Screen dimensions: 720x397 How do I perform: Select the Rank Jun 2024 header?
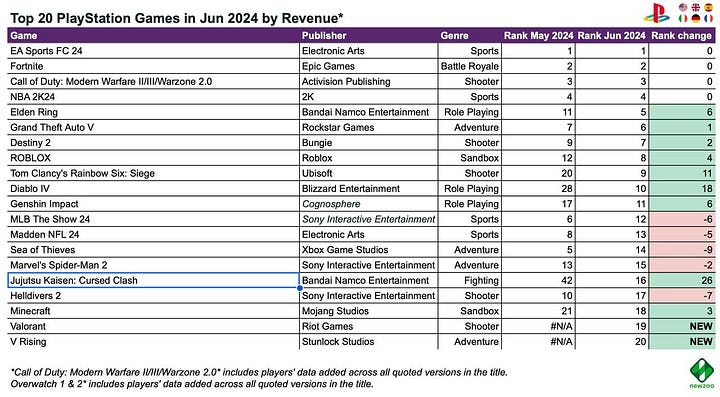[x=612, y=35]
